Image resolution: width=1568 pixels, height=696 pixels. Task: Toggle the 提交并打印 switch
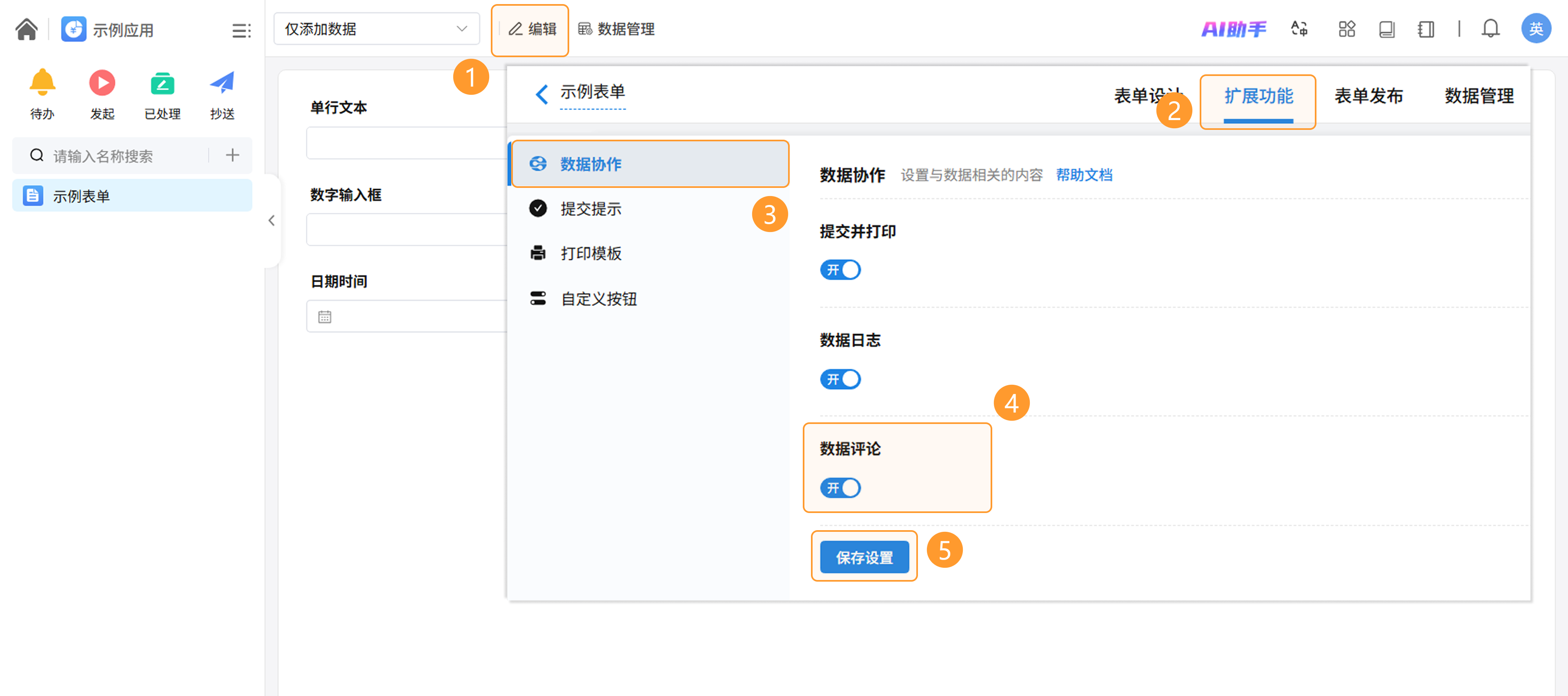(840, 270)
